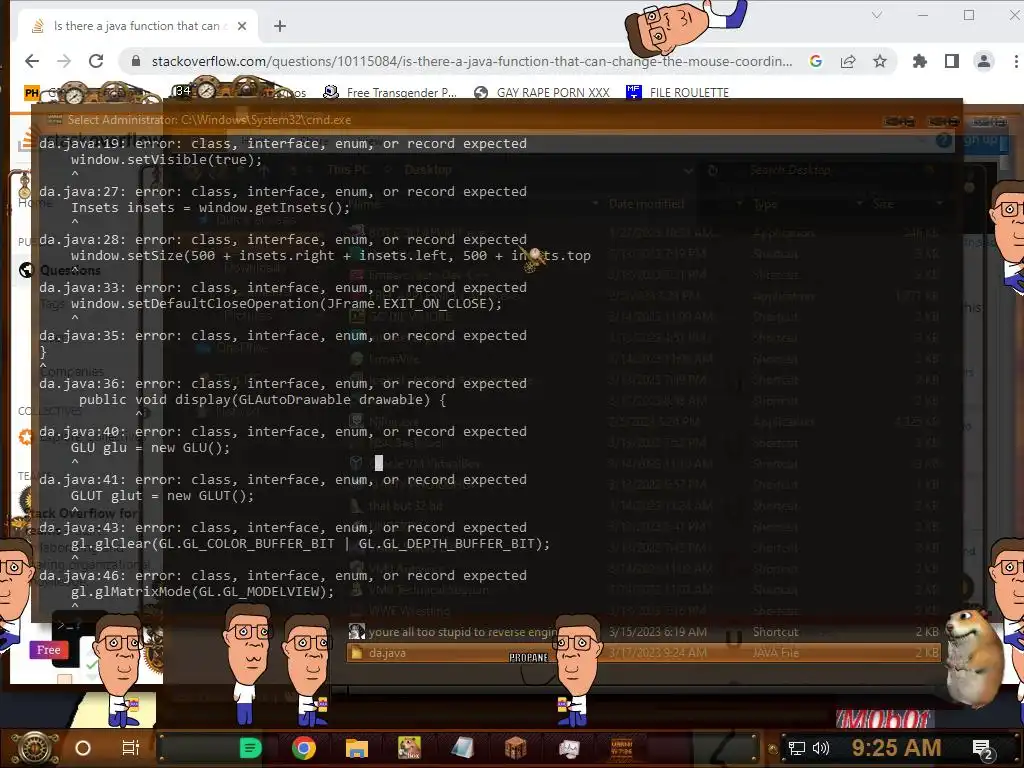Open volume control in system tray
This screenshot has height=768, width=1024.
(x=820, y=748)
